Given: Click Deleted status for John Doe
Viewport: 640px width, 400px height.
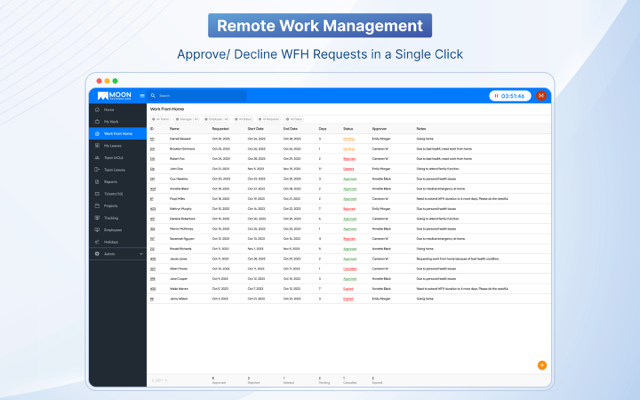Looking at the screenshot, I should pyautogui.click(x=348, y=169).
